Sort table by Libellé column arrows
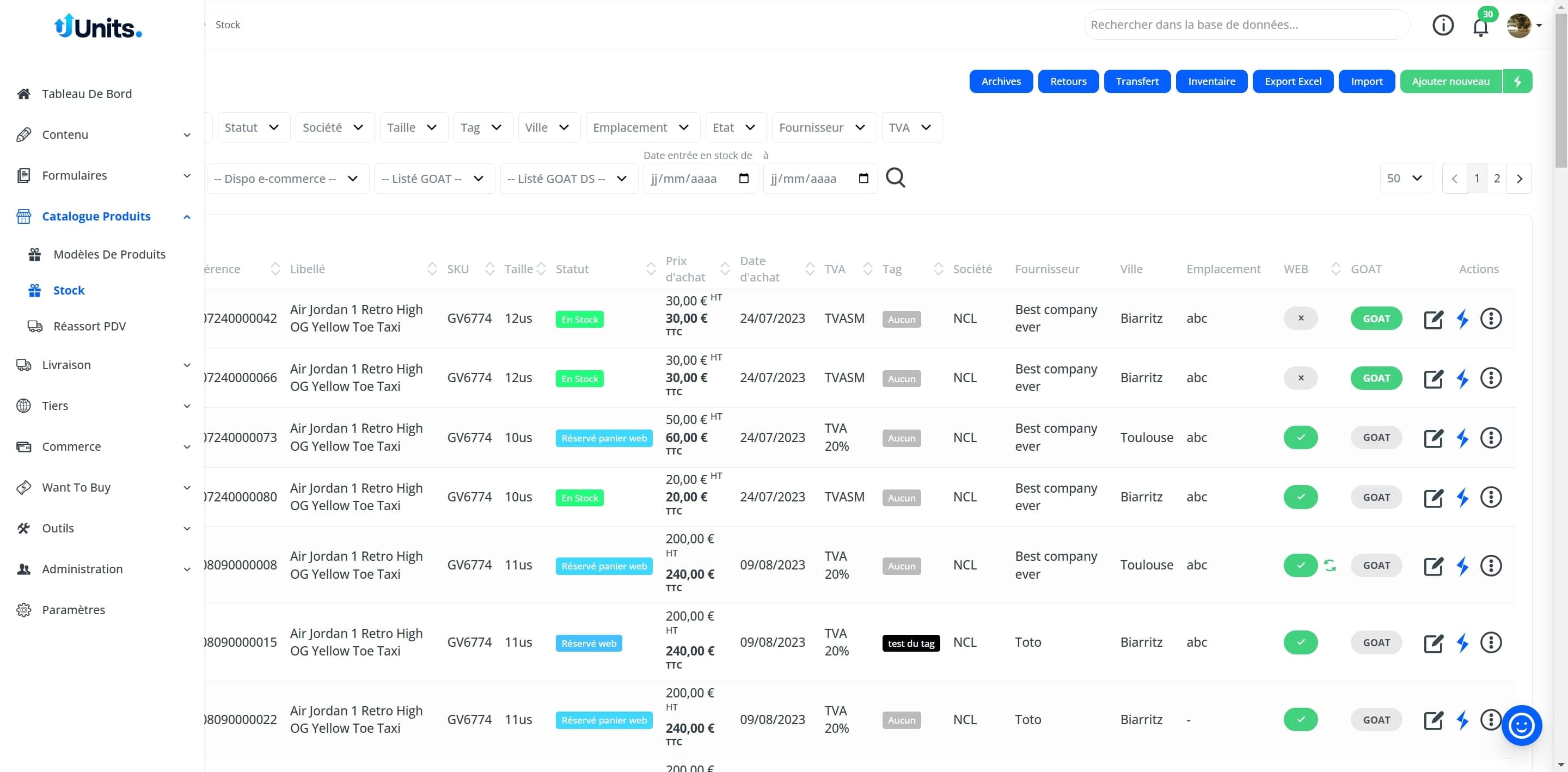Image resolution: width=1568 pixels, height=772 pixels. [432, 269]
